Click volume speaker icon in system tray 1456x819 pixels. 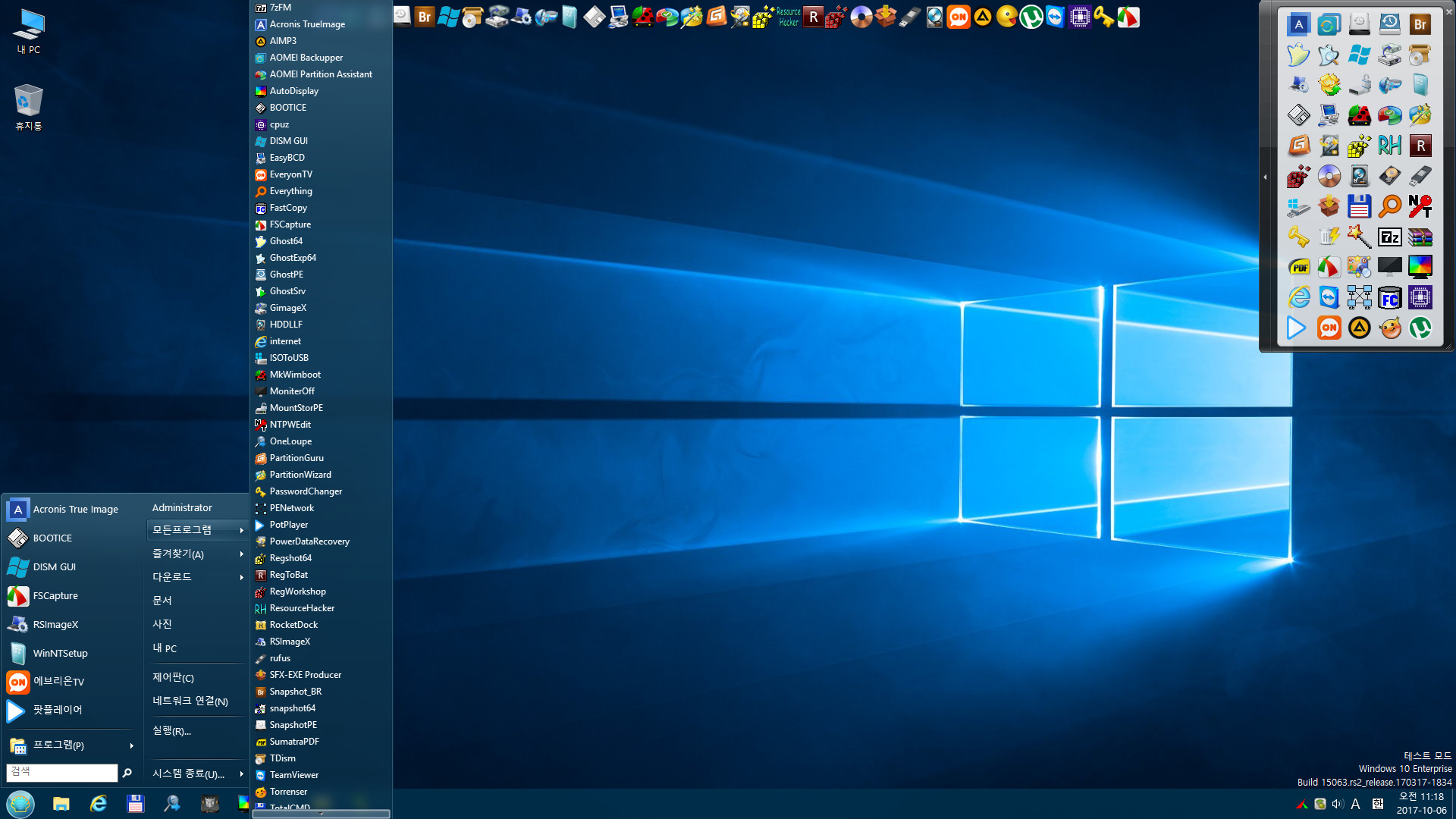(1338, 804)
